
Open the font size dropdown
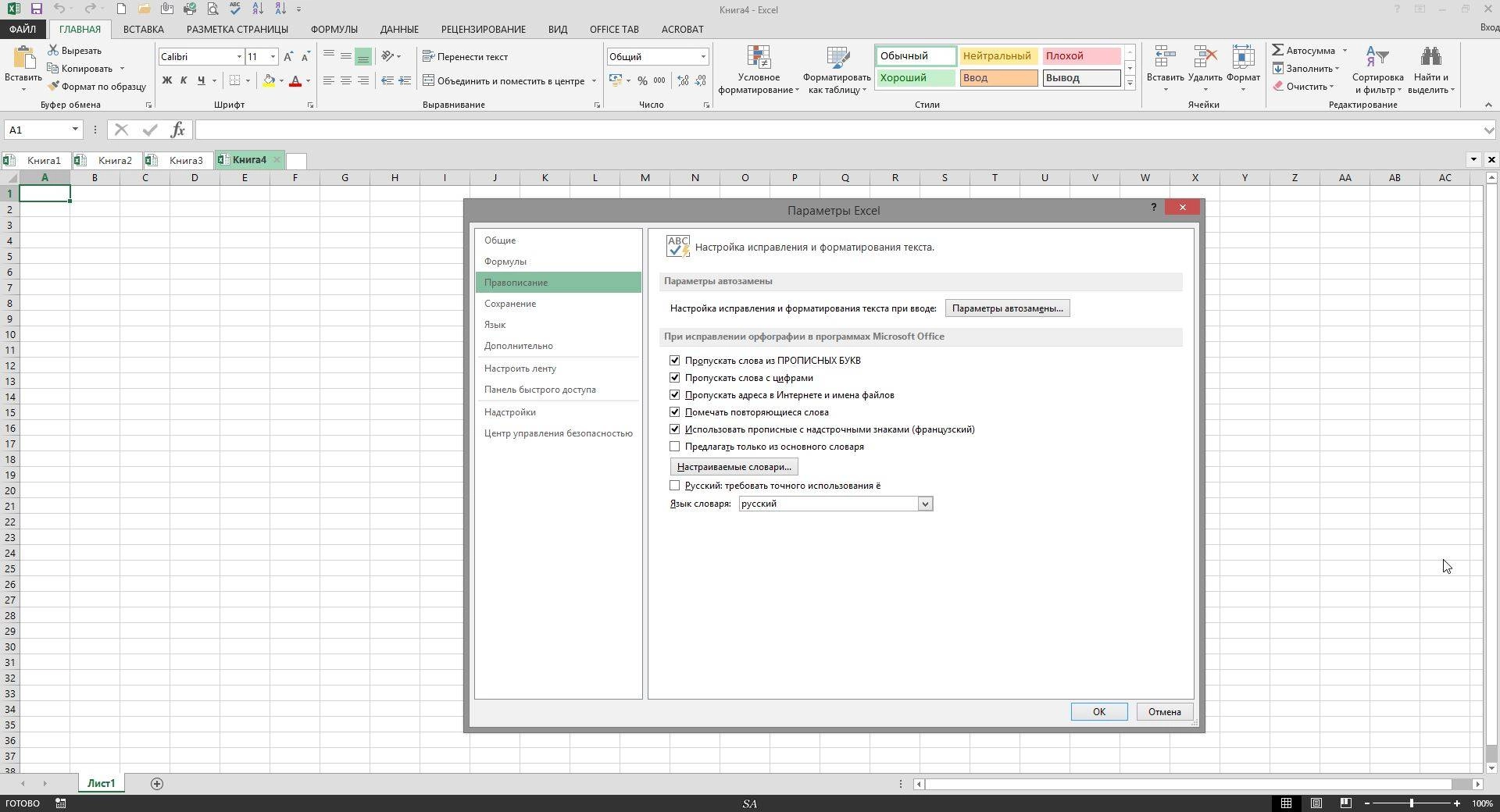(x=273, y=56)
